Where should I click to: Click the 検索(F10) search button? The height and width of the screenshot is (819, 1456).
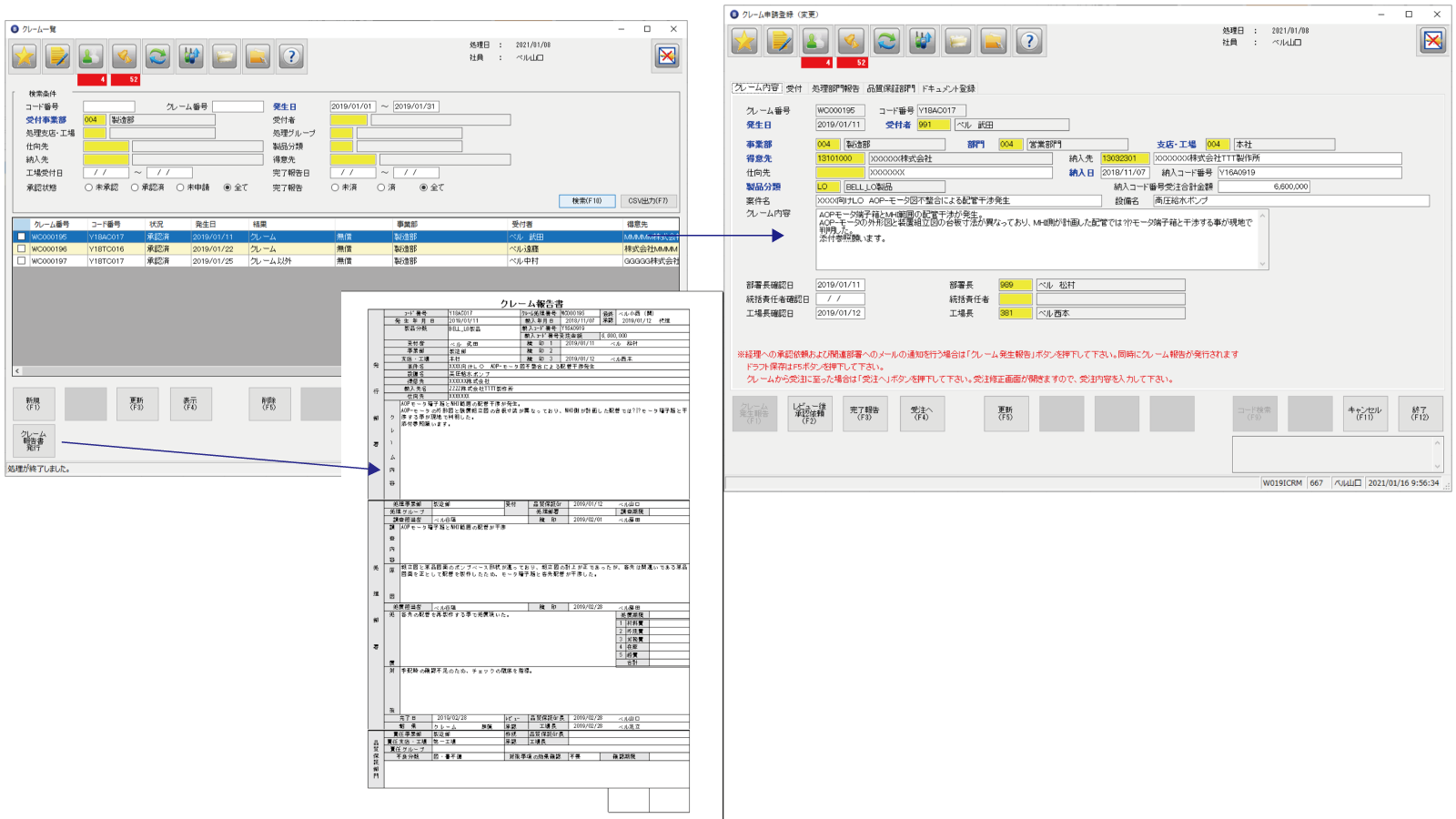[x=587, y=201]
